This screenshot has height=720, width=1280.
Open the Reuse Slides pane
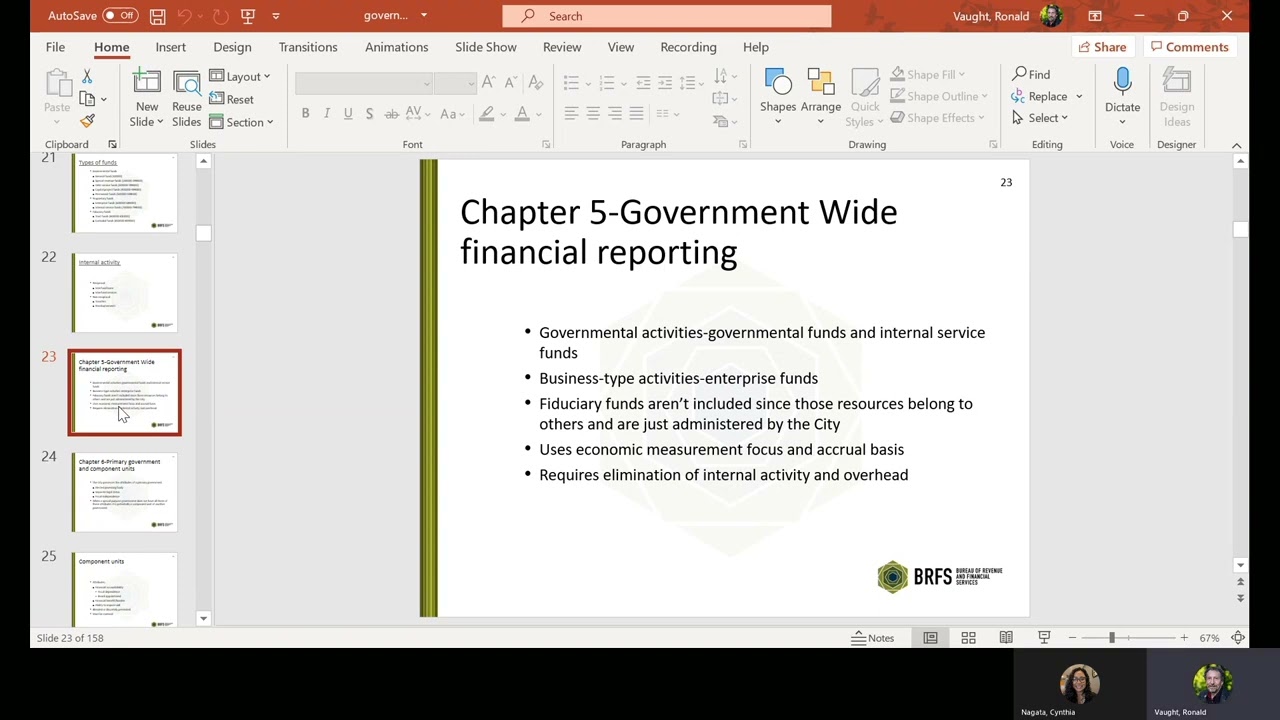pyautogui.click(x=186, y=98)
